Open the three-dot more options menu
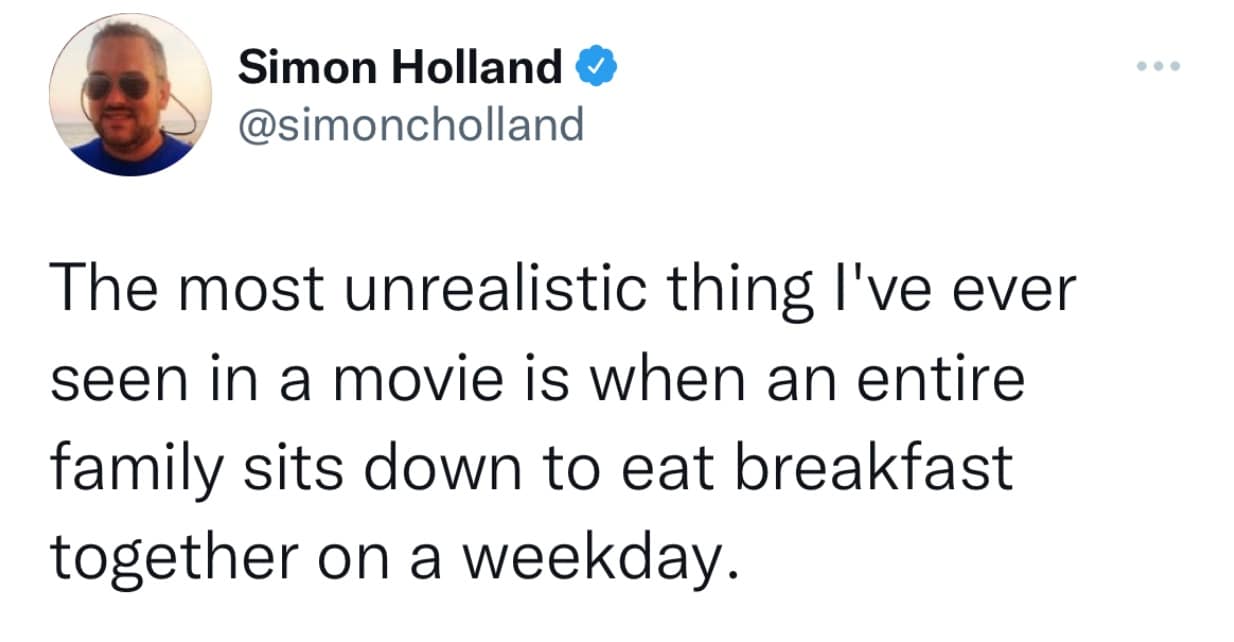 tap(1159, 66)
